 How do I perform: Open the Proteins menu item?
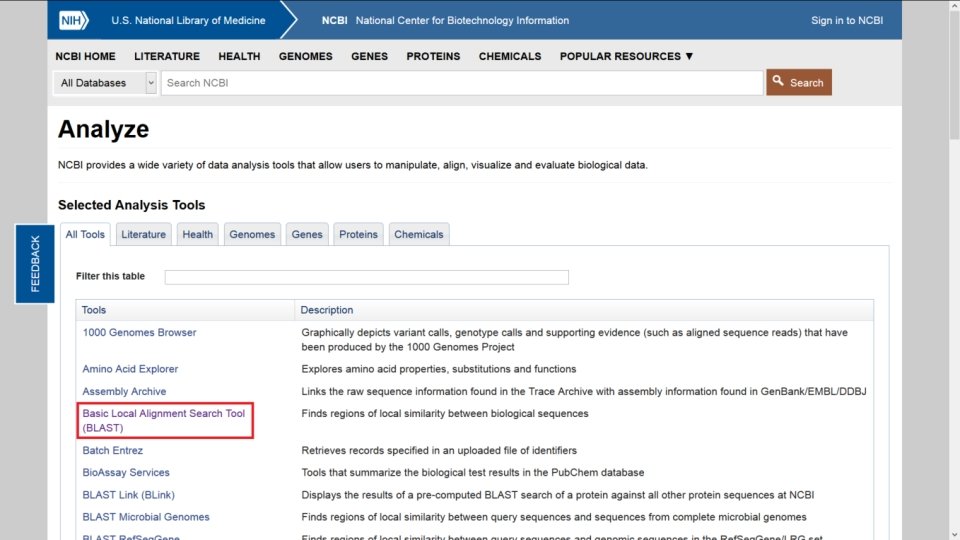[x=433, y=56]
